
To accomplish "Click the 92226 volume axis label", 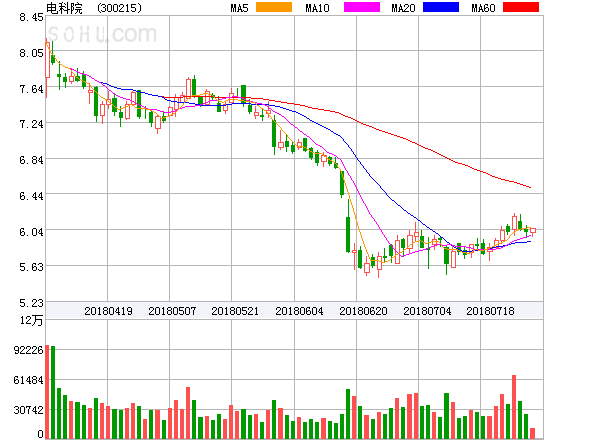I will coord(28,350).
